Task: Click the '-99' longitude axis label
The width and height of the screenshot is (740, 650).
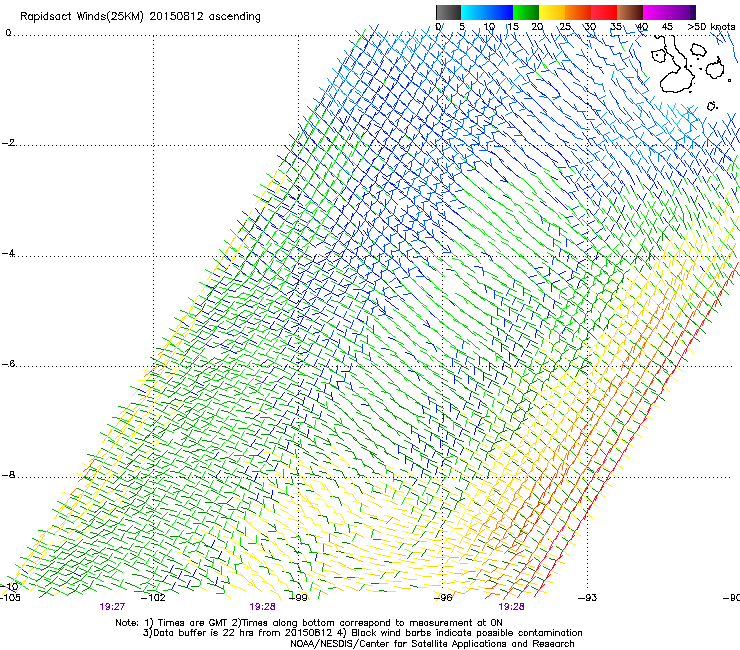Action: (x=298, y=598)
